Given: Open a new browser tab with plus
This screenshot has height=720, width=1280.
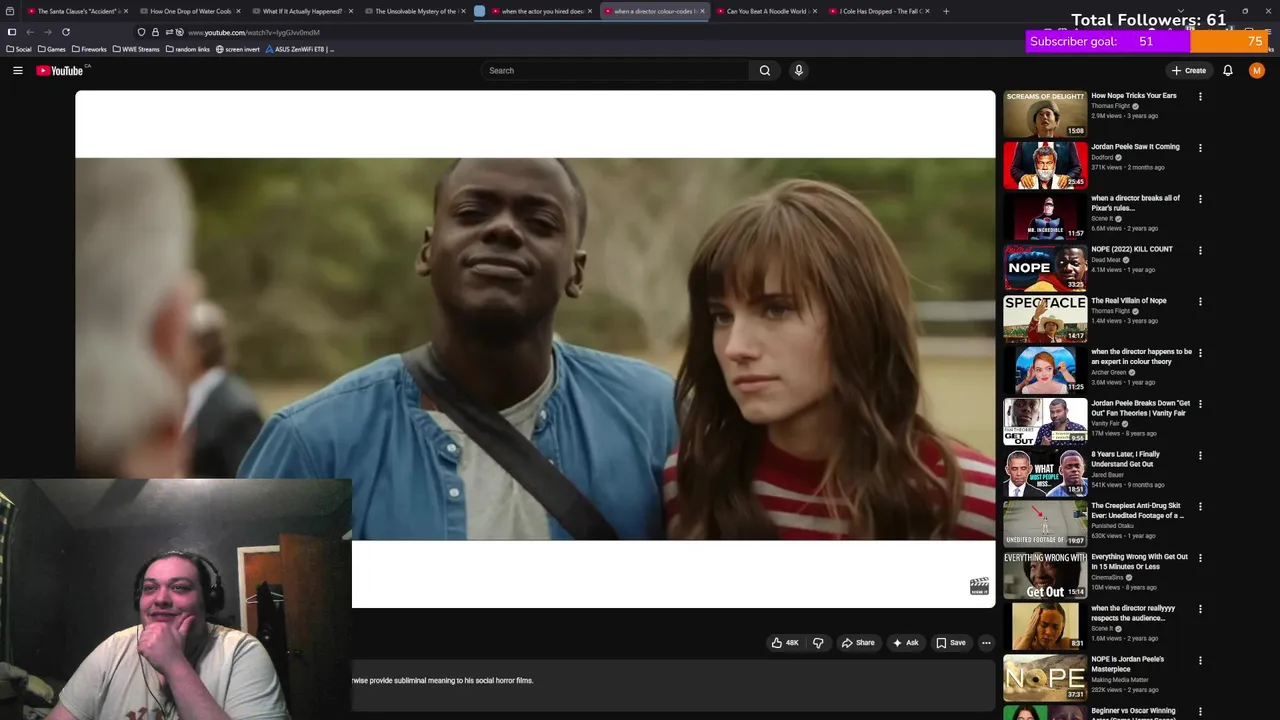Looking at the screenshot, I should [946, 11].
